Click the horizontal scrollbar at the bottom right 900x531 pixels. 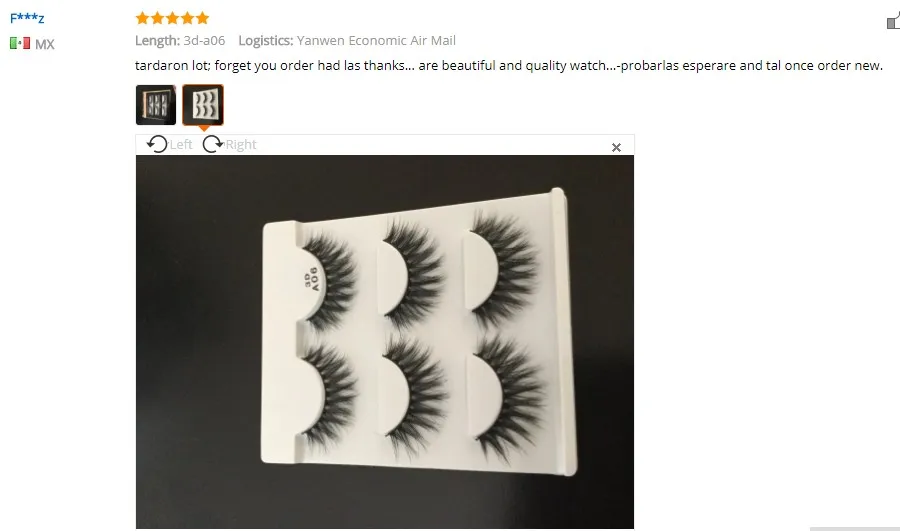pyautogui.click(x=855, y=529)
